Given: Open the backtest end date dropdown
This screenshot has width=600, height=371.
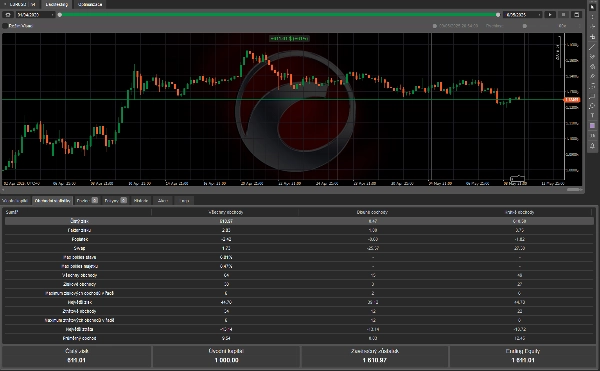Looking at the screenshot, I should coord(523,15).
